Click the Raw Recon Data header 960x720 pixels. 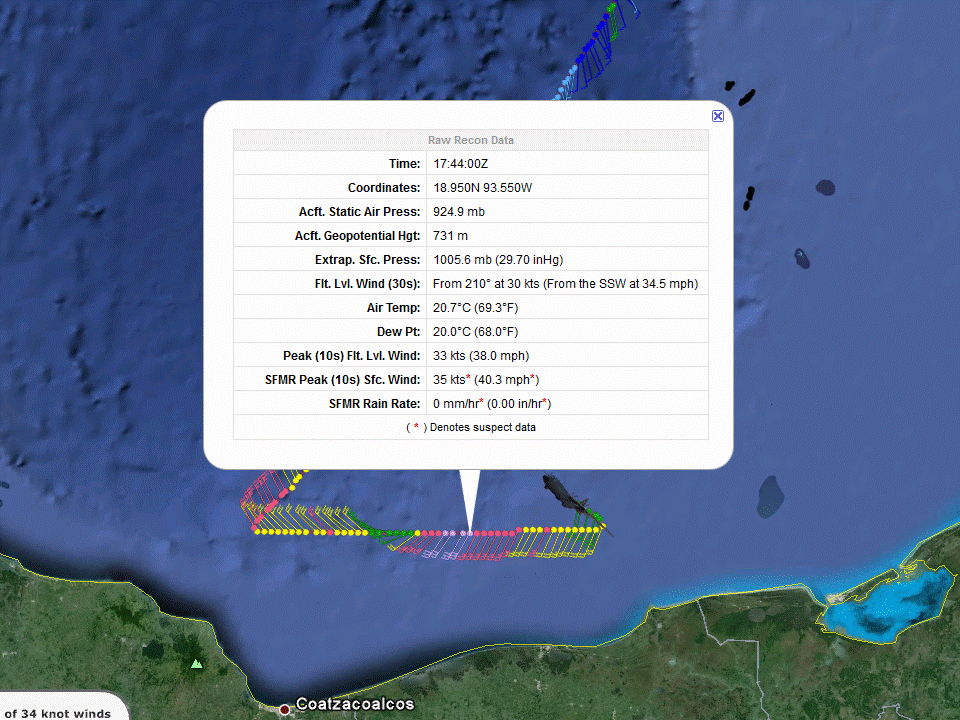pyautogui.click(x=470, y=140)
